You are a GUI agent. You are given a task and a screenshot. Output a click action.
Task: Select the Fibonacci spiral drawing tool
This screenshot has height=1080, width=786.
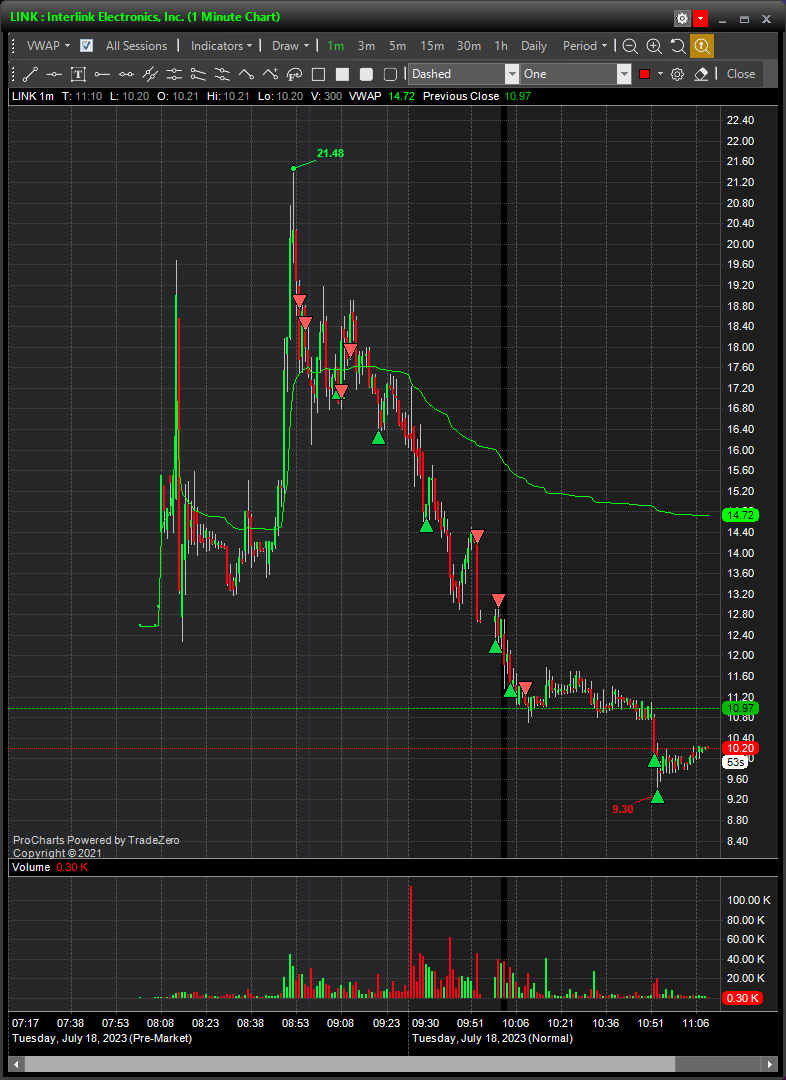click(x=294, y=74)
